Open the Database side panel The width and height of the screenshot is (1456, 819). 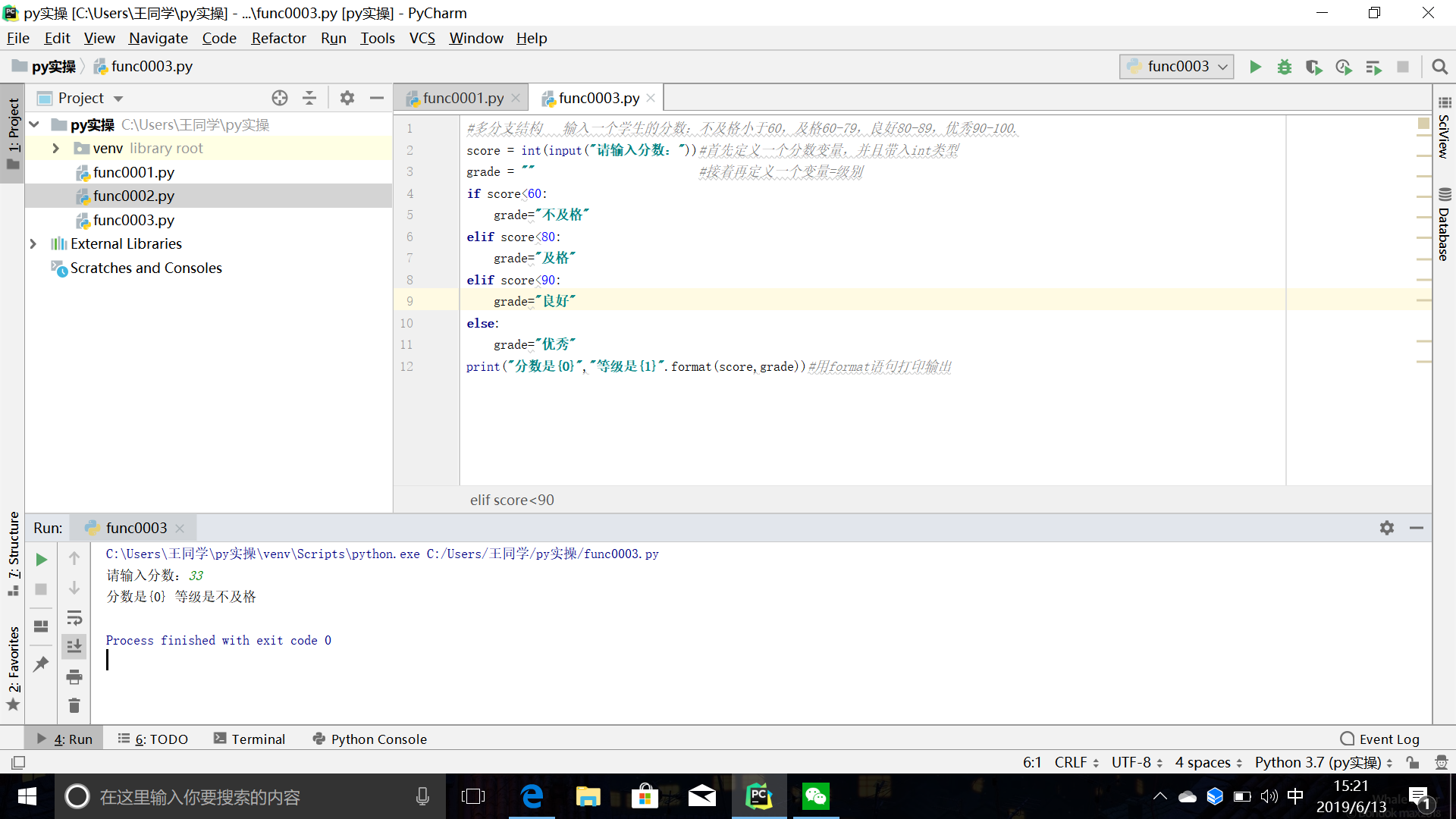1444,224
